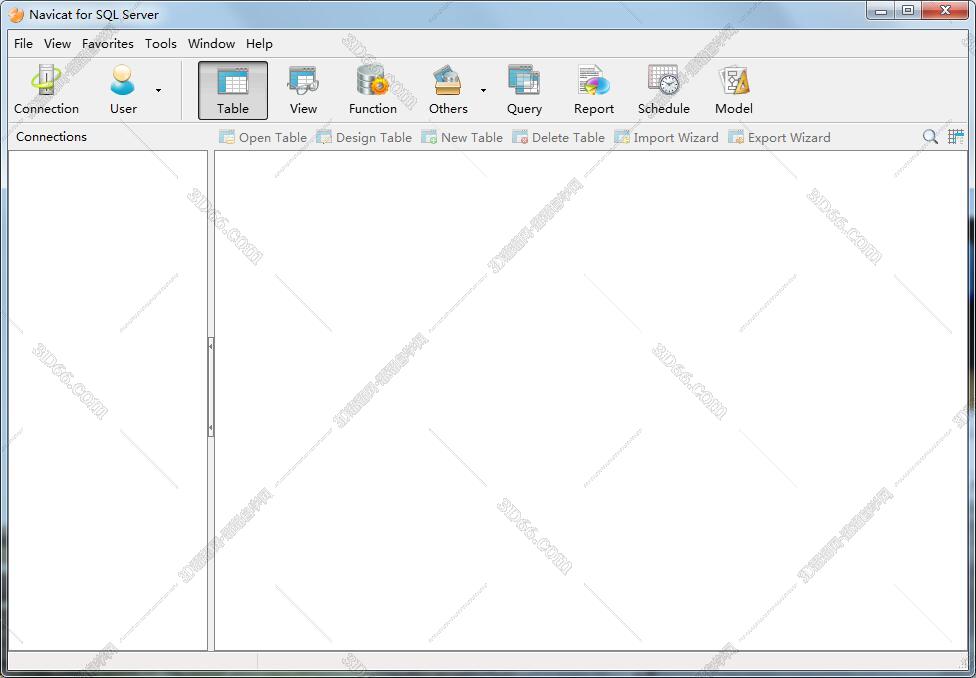The image size is (976, 678).
Task: Expand the Others dropdown arrow
Action: coord(483,91)
